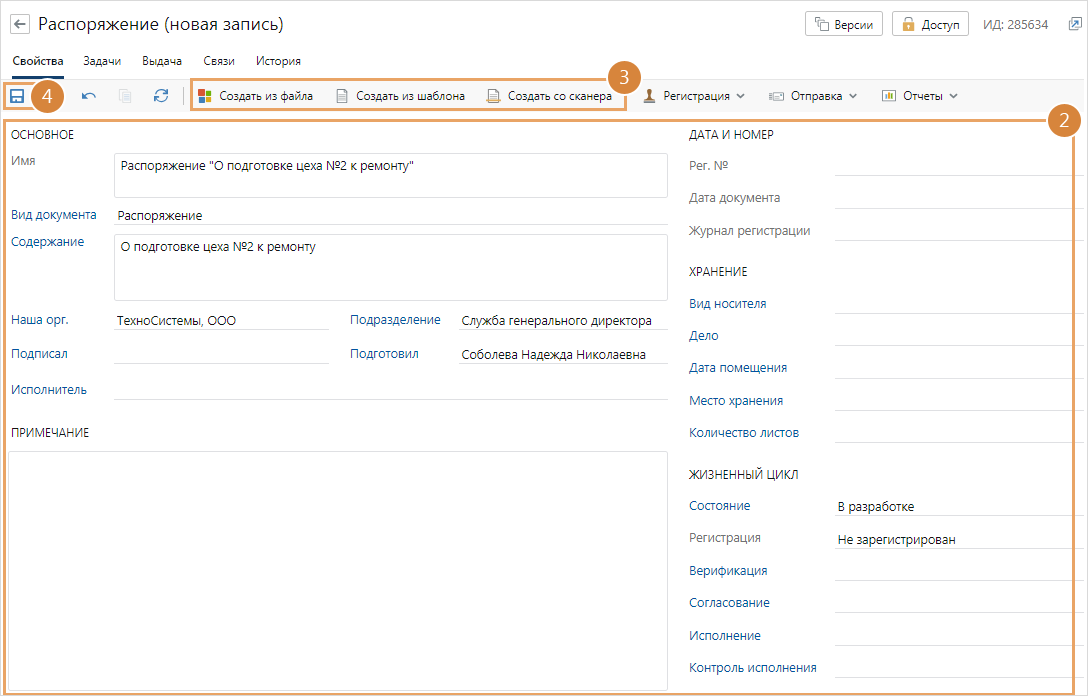The height and width of the screenshot is (696, 1088).
Task: Click the refresh icon in toolbar
Action: (161, 96)
